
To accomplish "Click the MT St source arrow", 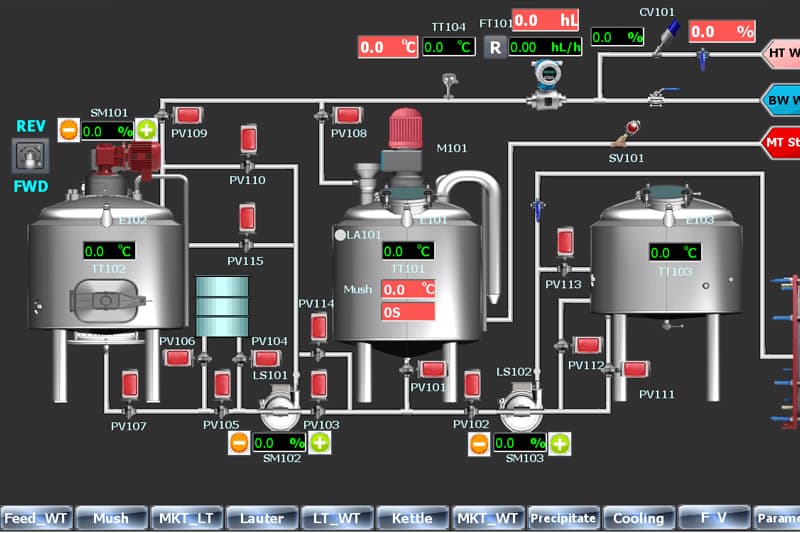I will tap(781, 142).
